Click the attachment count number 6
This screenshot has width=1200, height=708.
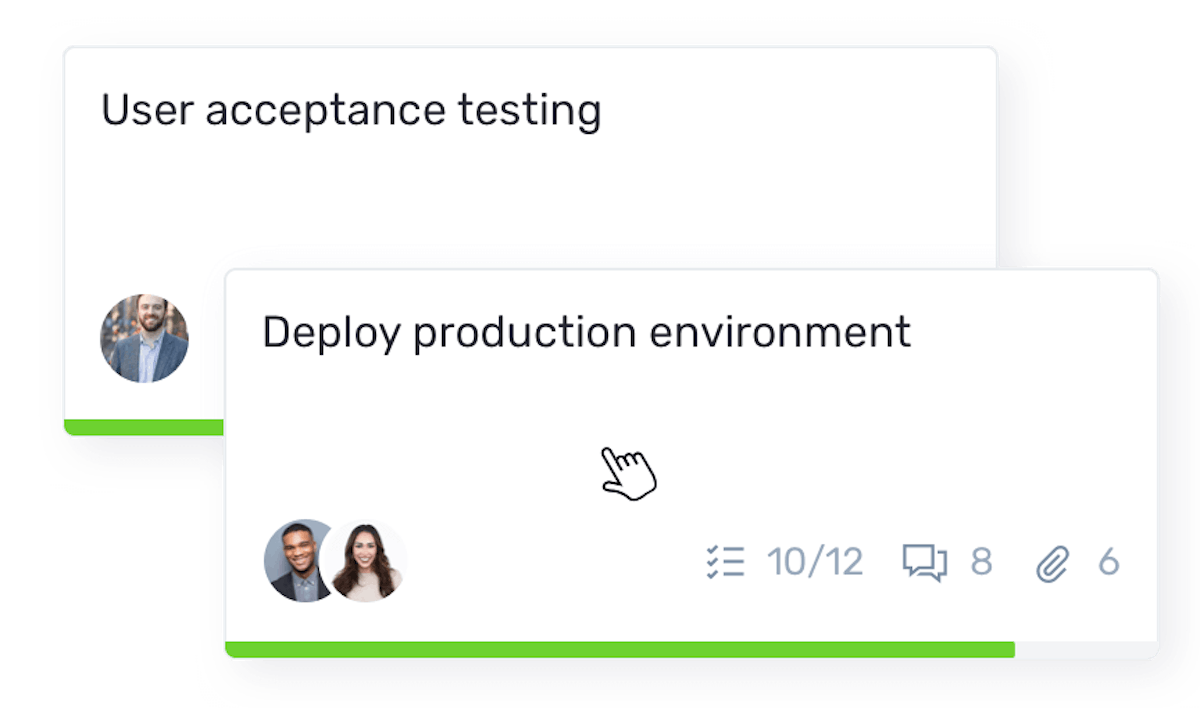coord(1110,562)
